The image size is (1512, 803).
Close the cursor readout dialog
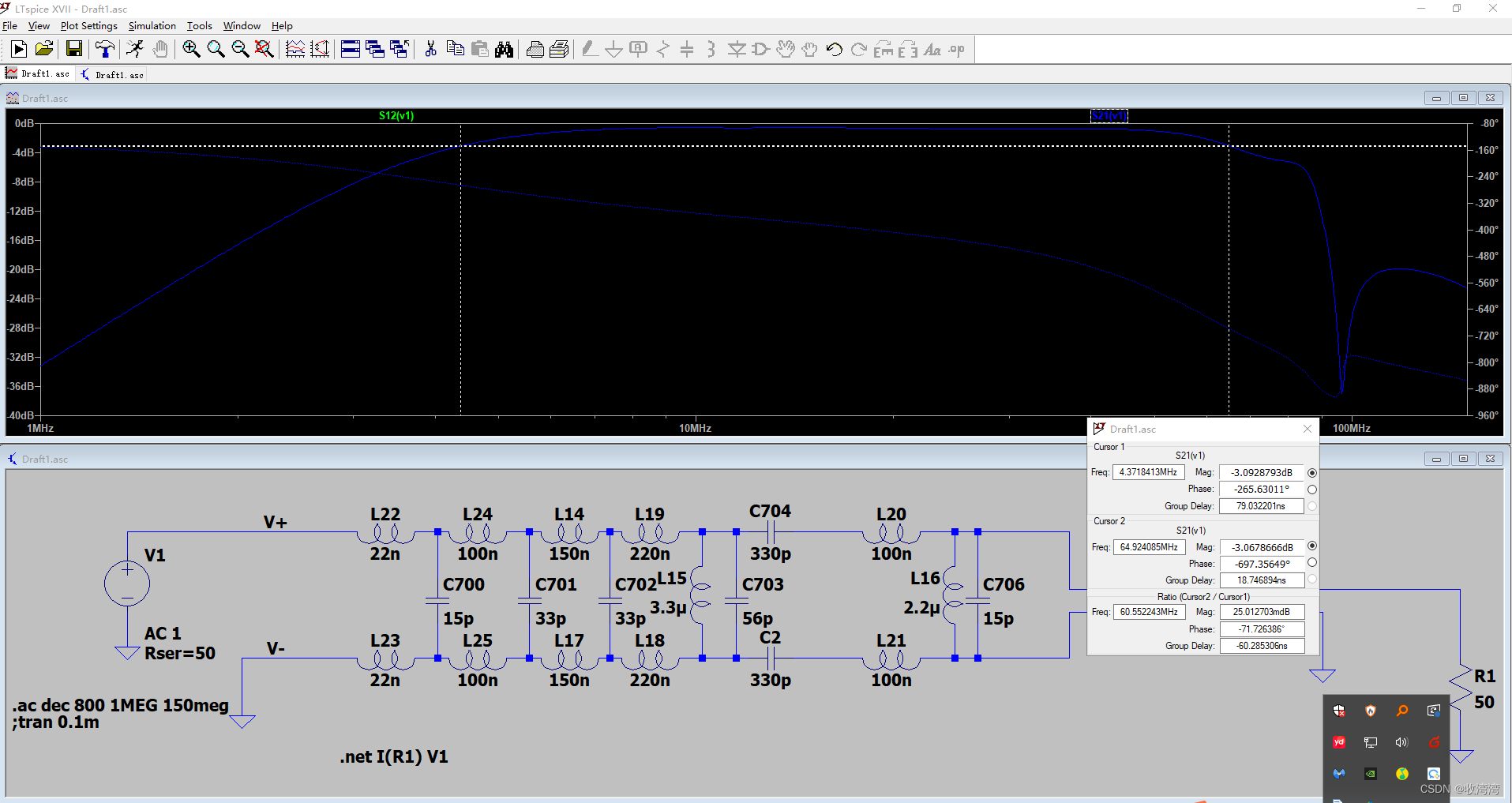tap(1308, 429)
